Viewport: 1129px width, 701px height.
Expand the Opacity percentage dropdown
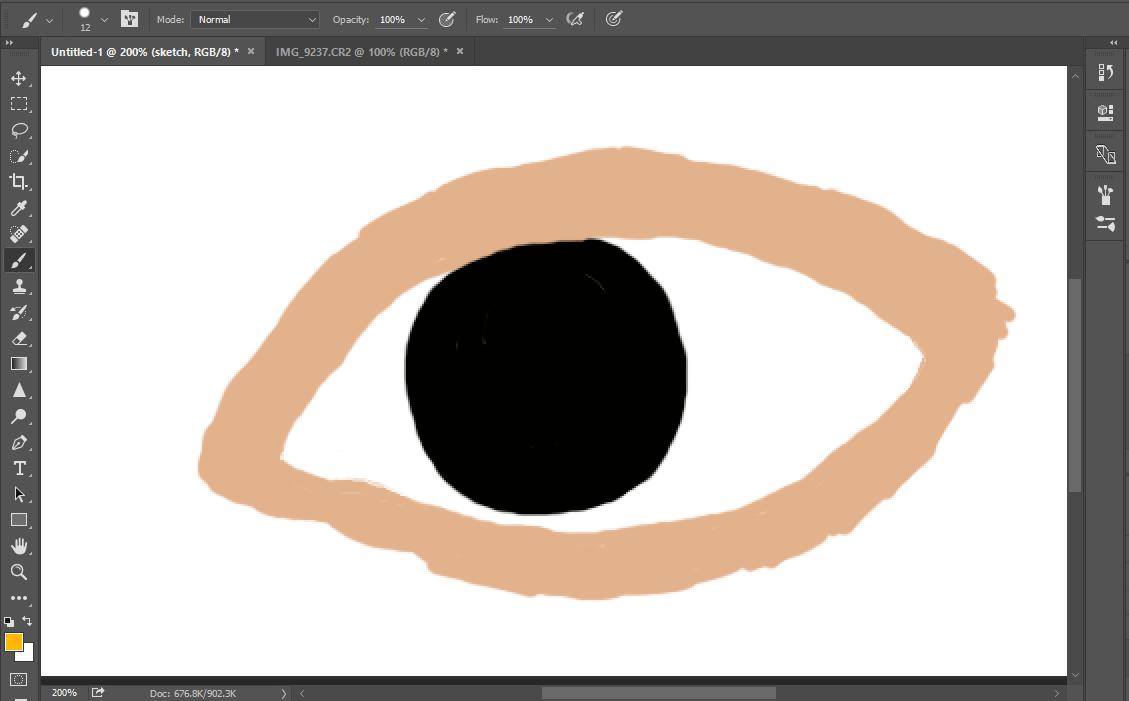(x=421, y=20)
